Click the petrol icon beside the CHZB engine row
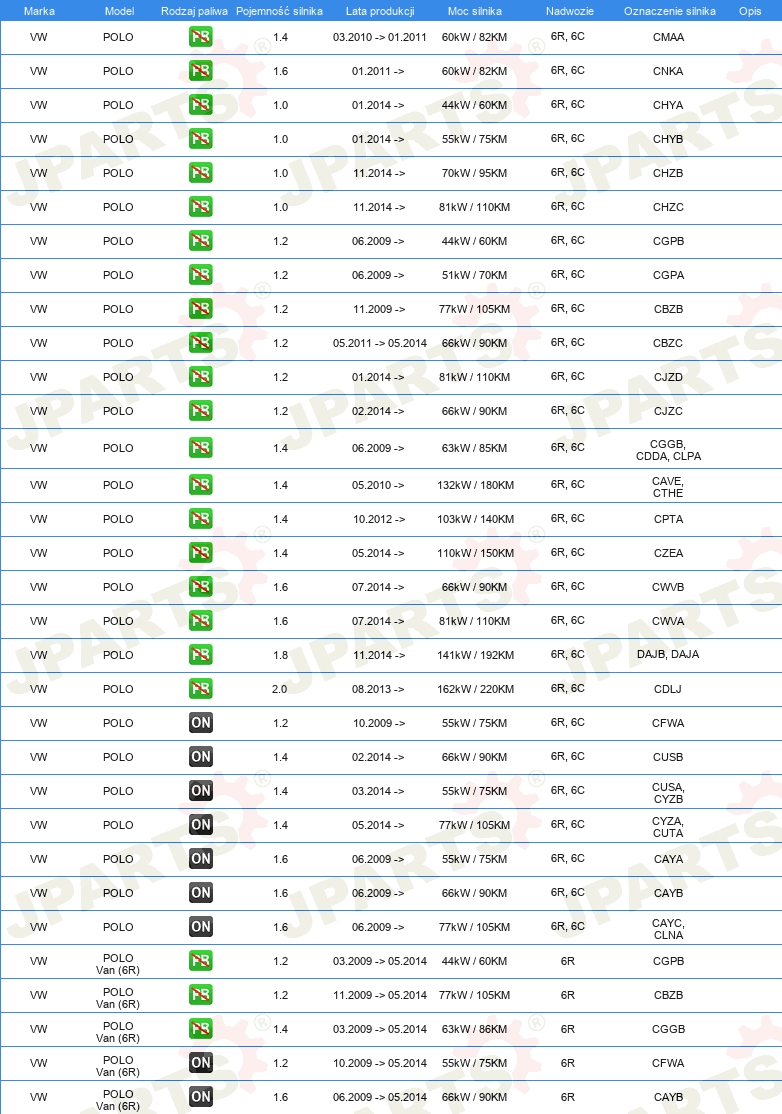This screenshot has height=1114, width=782. tap(201, 173)
